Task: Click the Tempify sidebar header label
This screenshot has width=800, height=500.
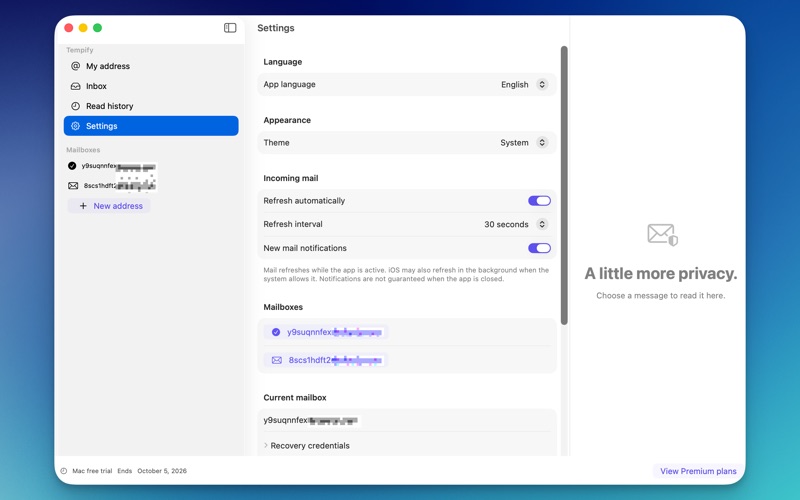Action: click(80, 50)
